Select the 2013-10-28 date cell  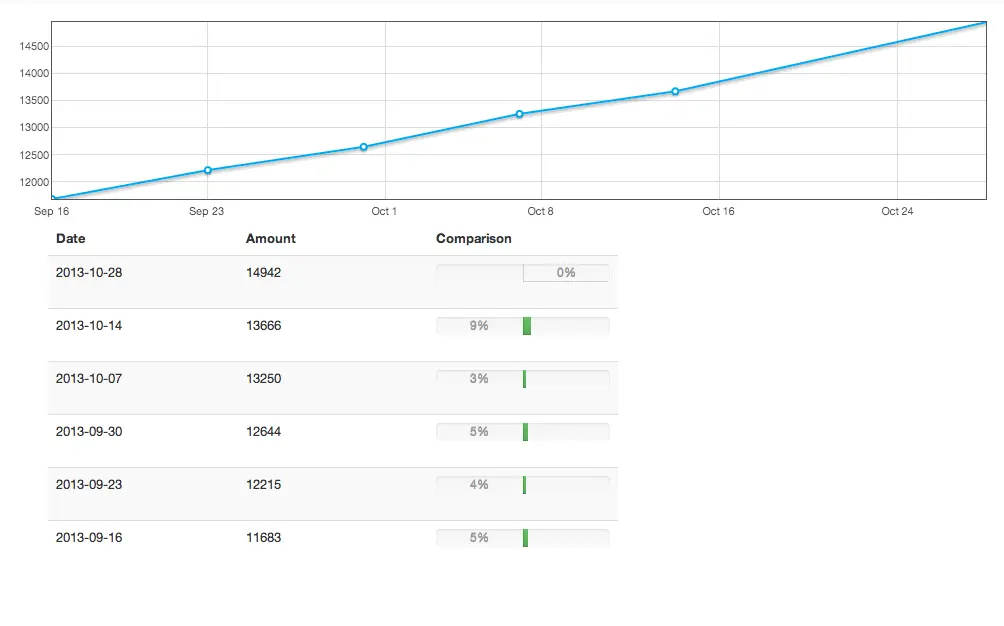(89, 272)
